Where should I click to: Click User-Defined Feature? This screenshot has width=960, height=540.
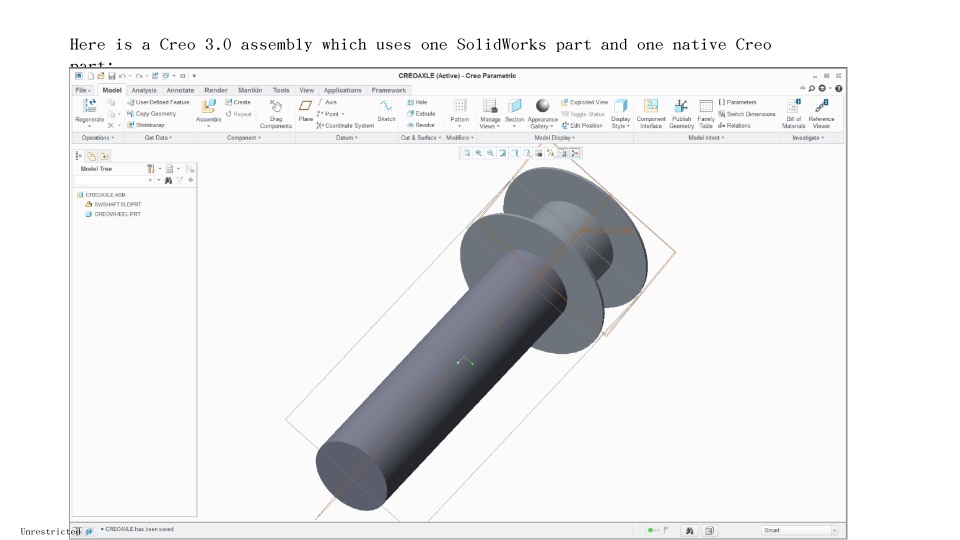(x=158, y=102)
